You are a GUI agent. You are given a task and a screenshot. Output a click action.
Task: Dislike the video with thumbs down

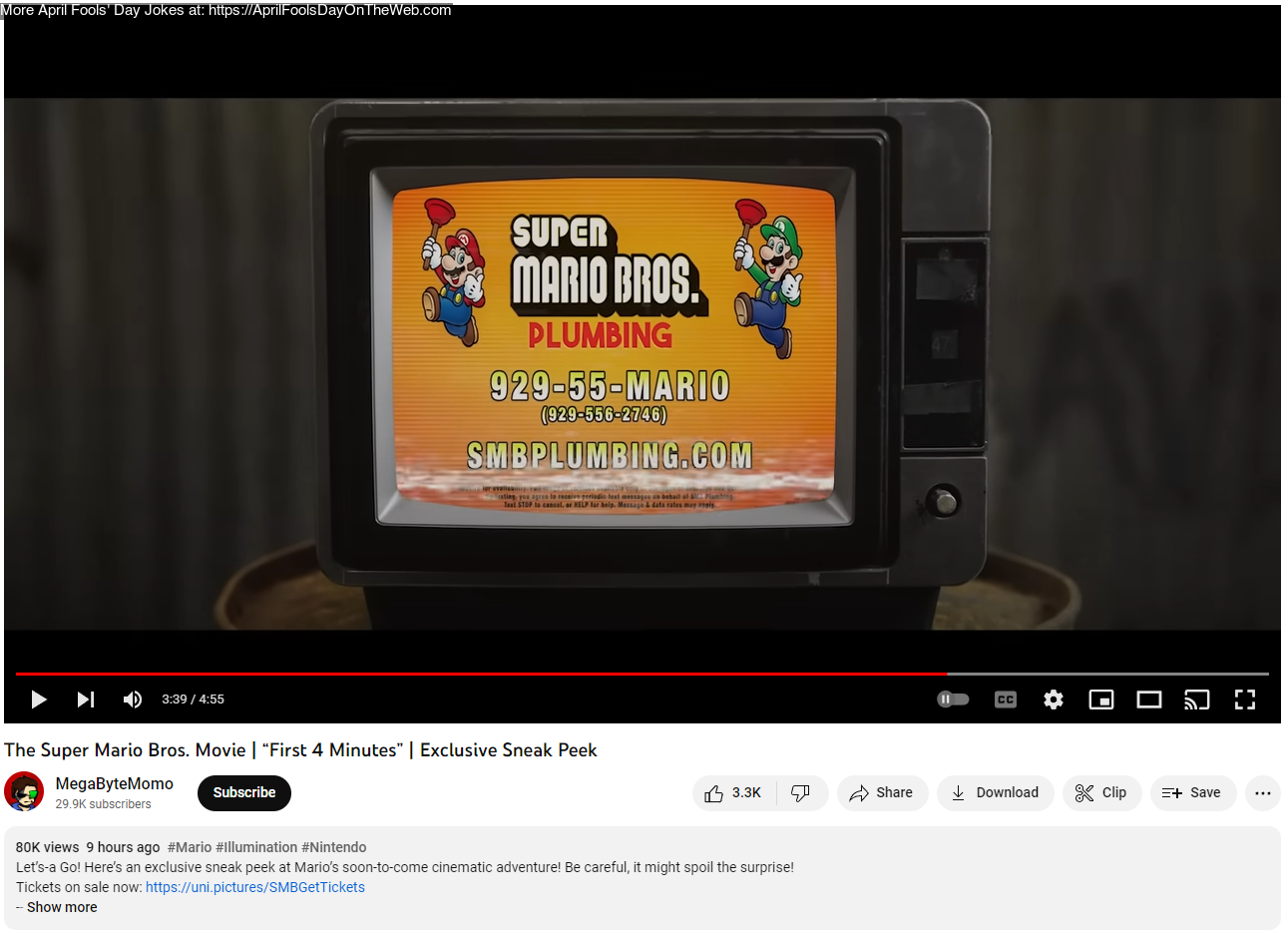coord(801,793)
